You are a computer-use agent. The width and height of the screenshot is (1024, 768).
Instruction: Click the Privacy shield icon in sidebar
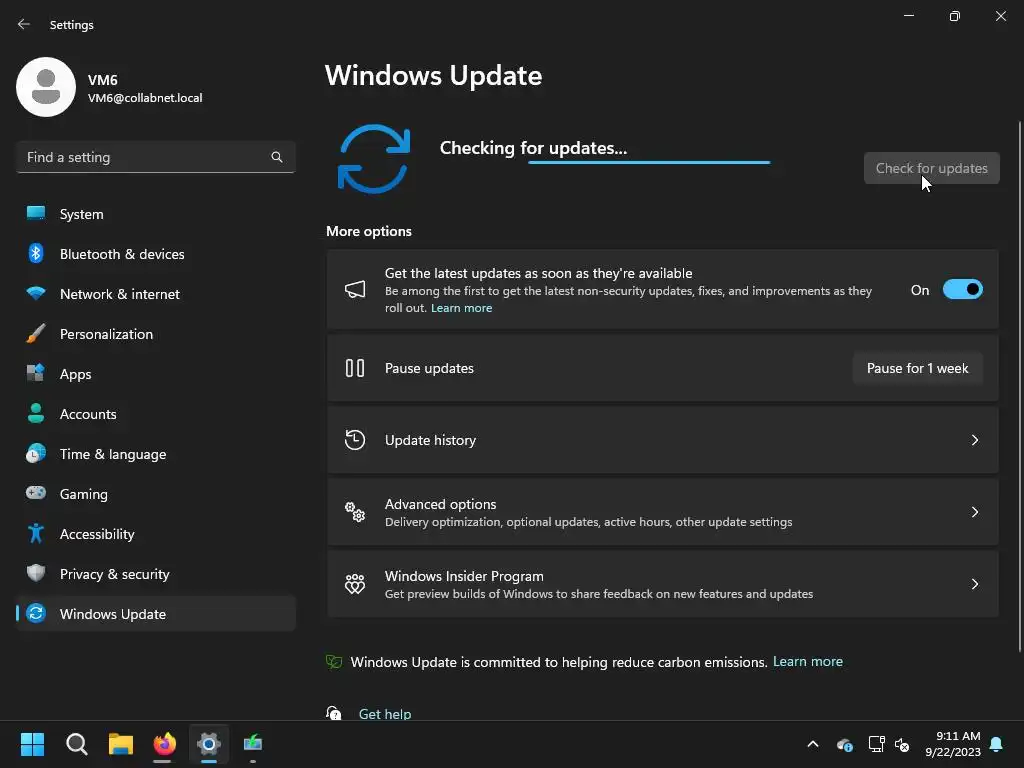[x=36, y=573]
